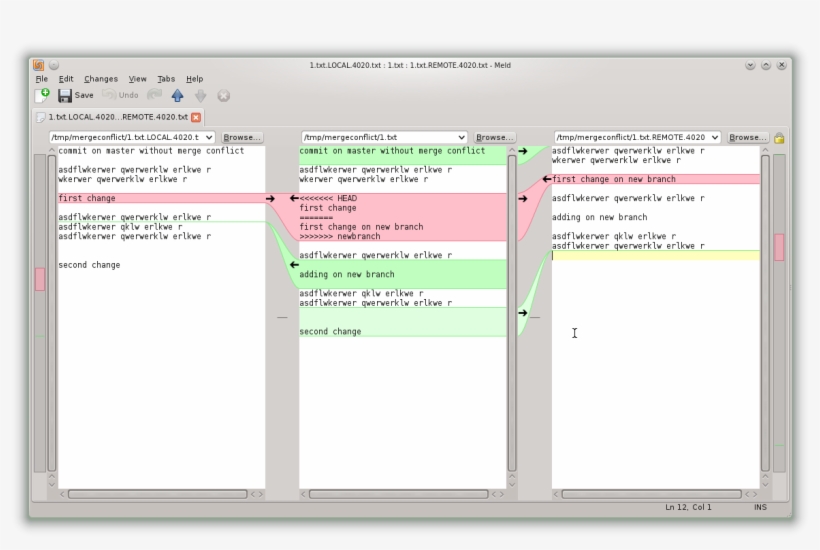Click the New comparison toolbar icon
Viewport: 820px width, 550px height.
[x=42, y=95]
